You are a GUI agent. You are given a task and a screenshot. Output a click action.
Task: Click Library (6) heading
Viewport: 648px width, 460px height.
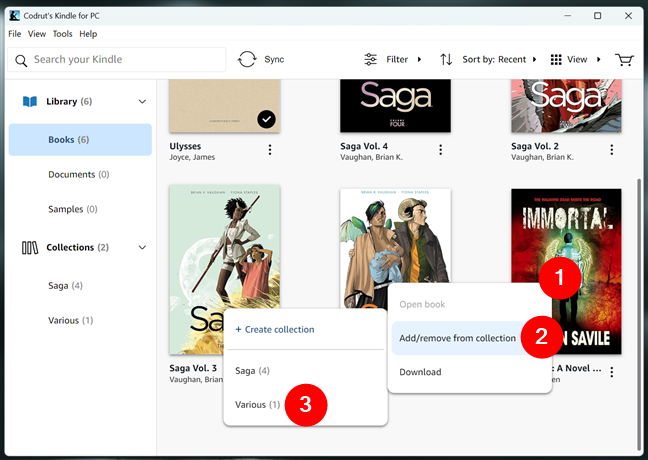[69, 101]
